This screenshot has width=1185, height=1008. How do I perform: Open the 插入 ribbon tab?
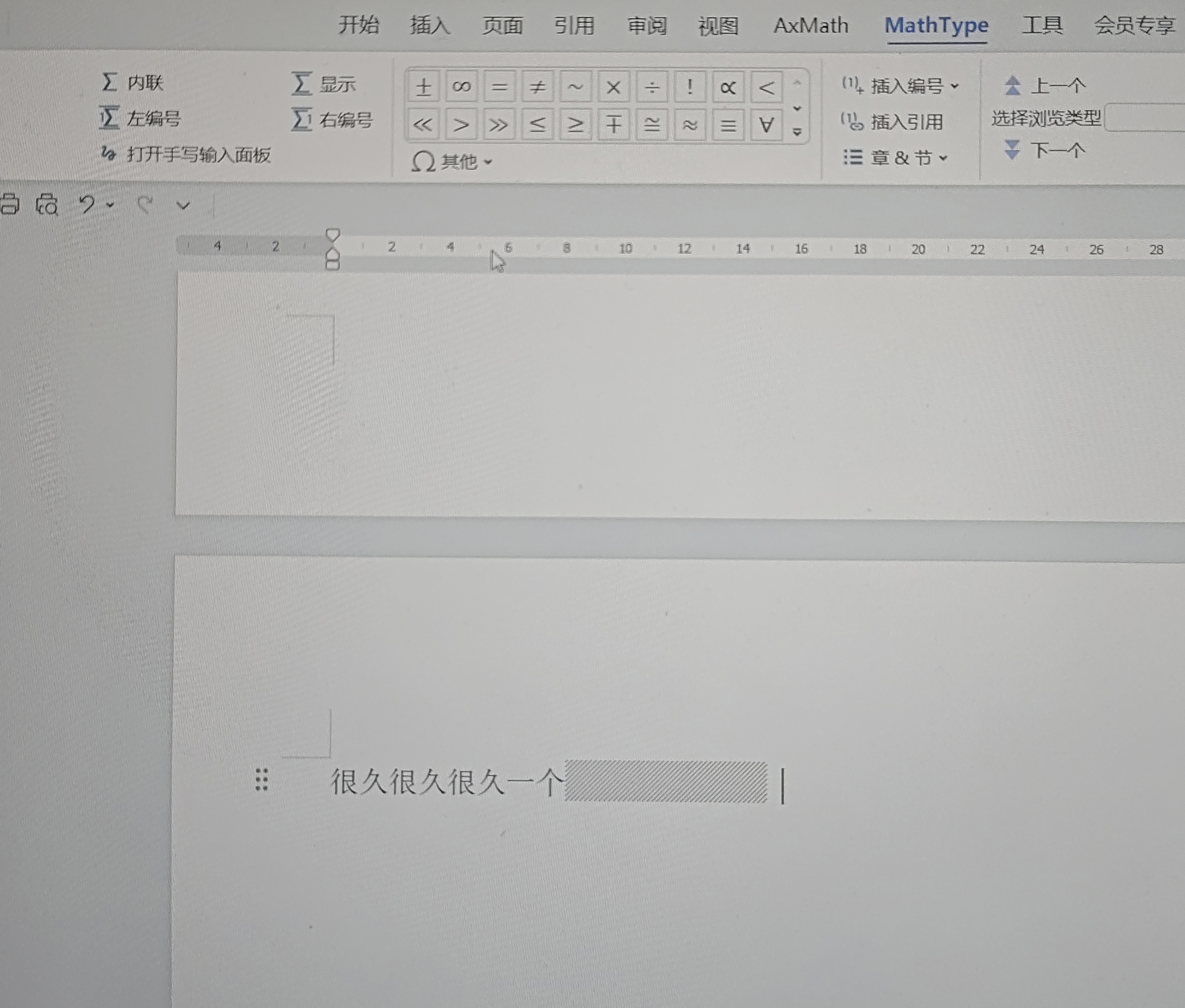click(429, 26)
